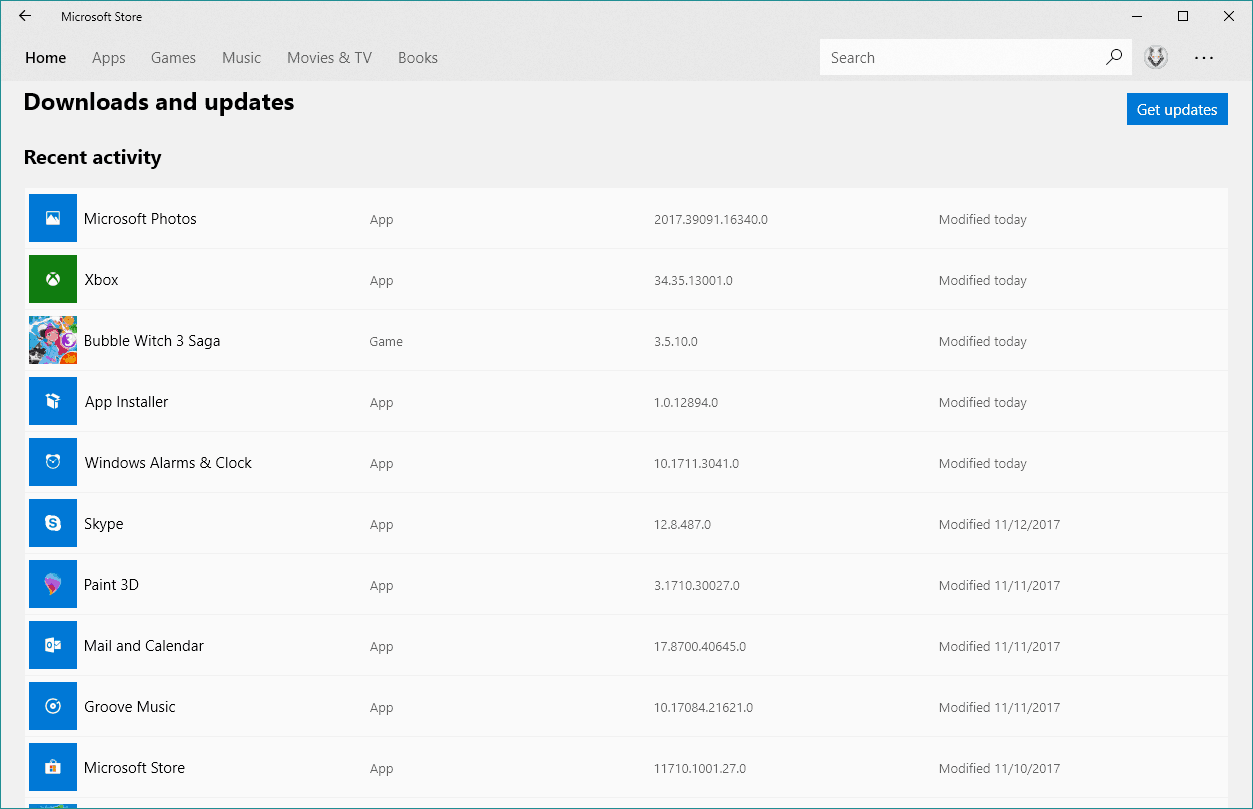Click the Groove Music app icon
Image resolution: width=1253 pixels, height=809 pixels.
coord(53,706)
